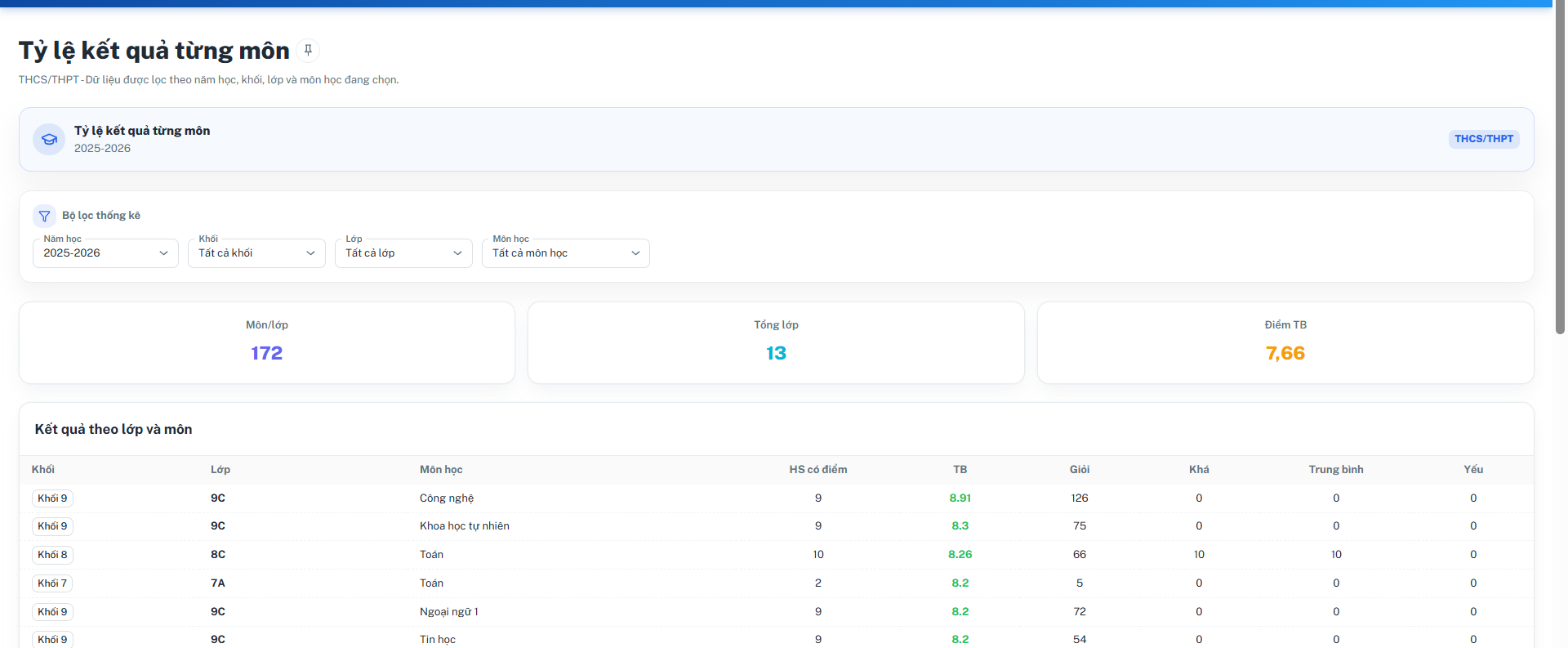Click the THCS/THPT badge
Image resolution: width=1568 pixels, height=648 pixels.
1484,139
